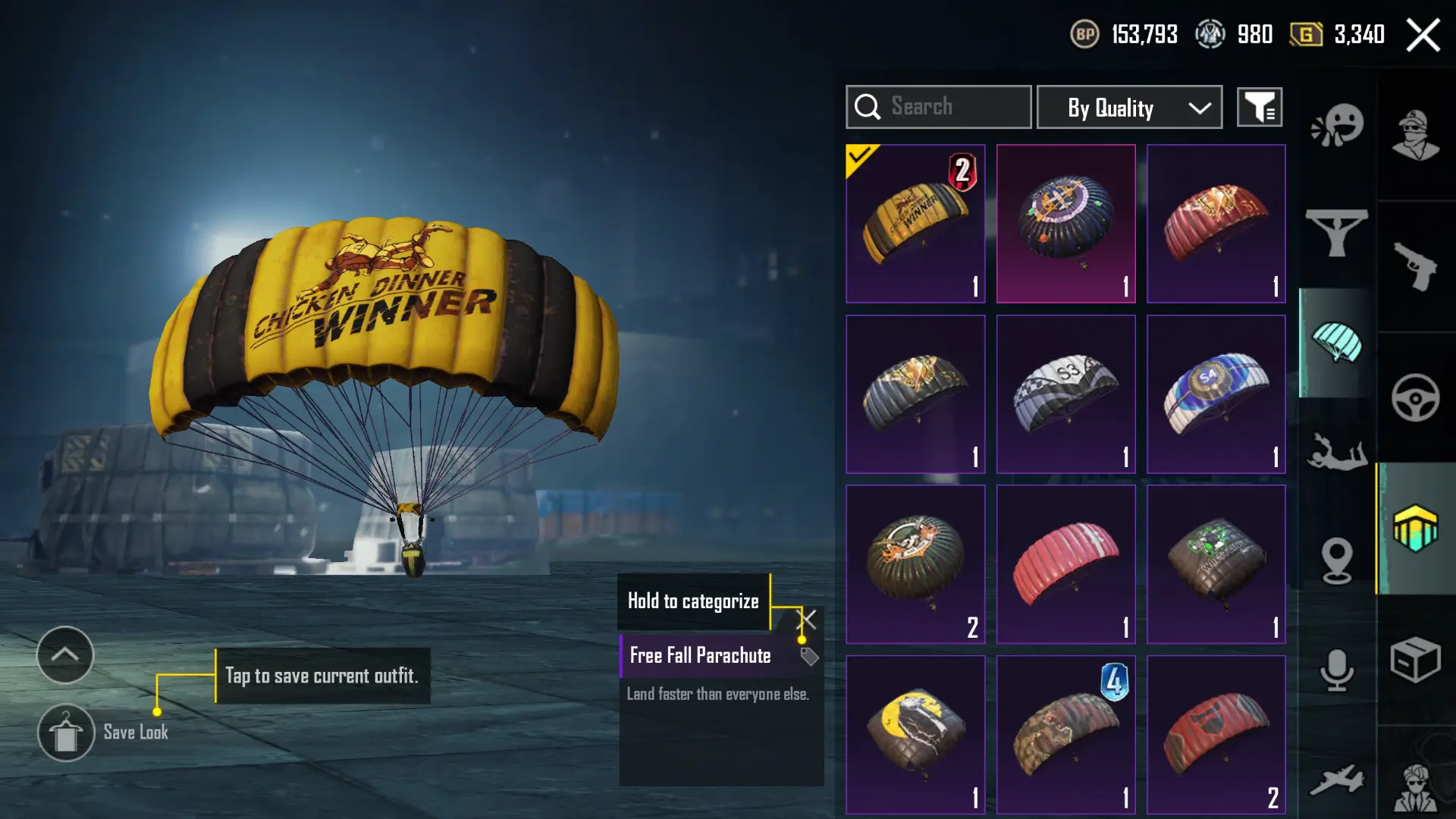Select the equipped Chicken Dinner Winner parachute
The image size is (1456, 819).
(915, 224)
